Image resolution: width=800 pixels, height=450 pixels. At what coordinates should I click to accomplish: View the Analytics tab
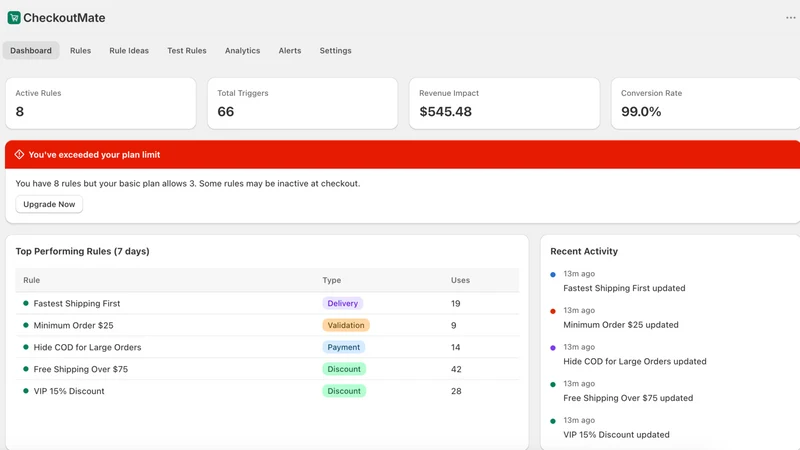[242, 51]
